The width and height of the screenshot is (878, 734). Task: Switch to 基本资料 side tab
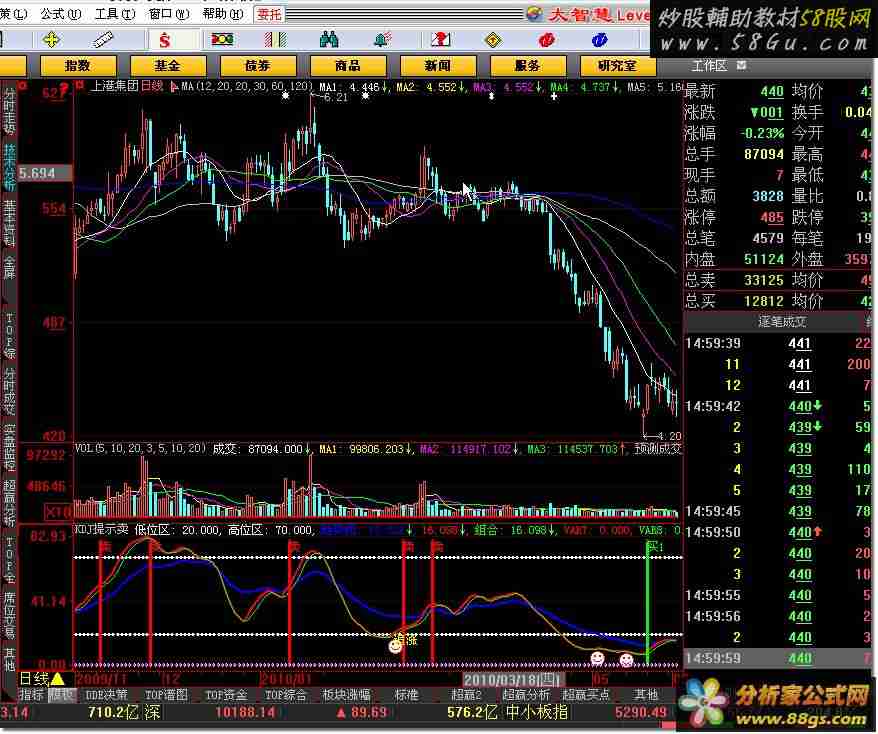[9, 223]
